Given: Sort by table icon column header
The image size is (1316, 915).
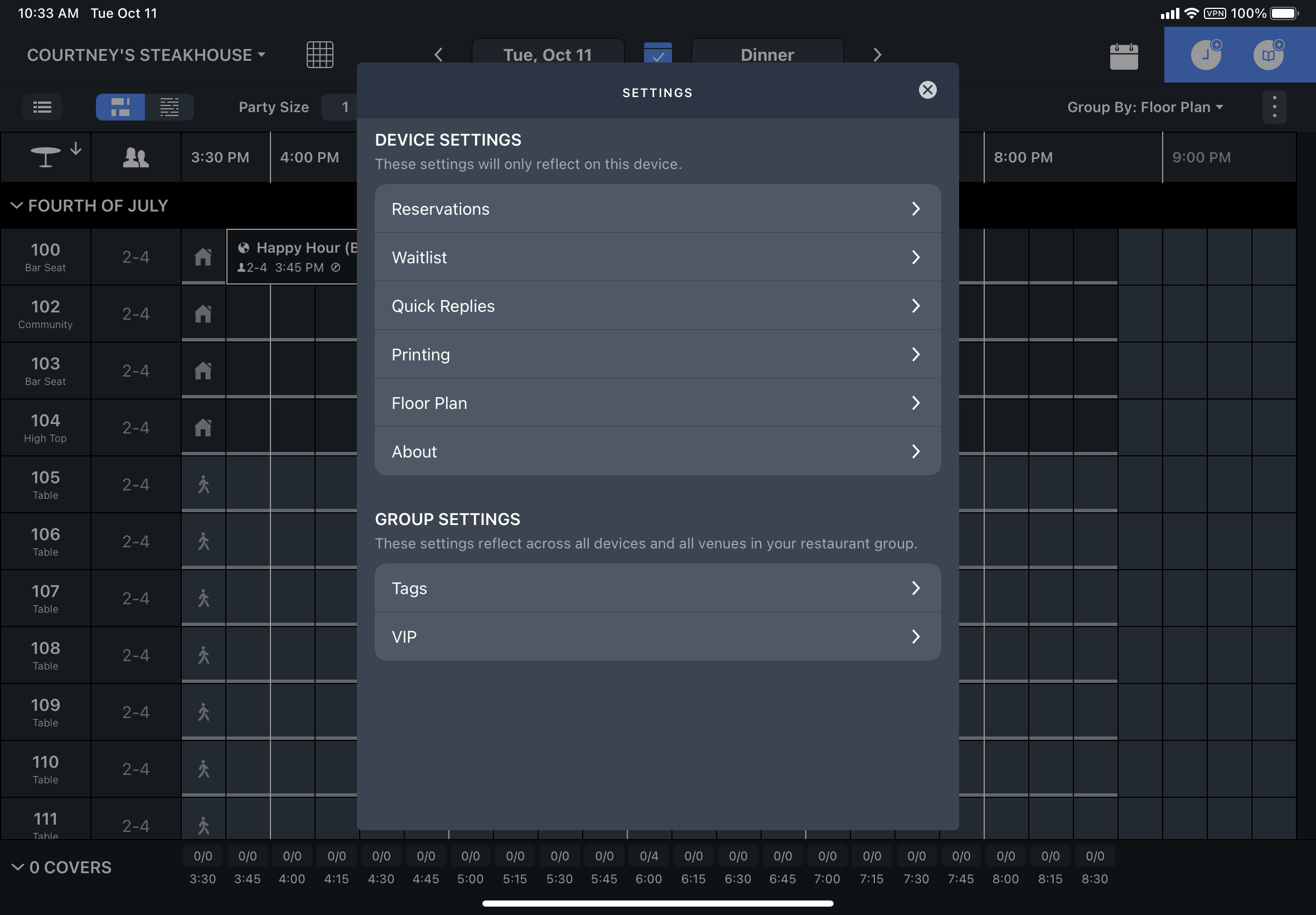Looking at the screenshot, I should pyautogui.click(x=46, y=157).
